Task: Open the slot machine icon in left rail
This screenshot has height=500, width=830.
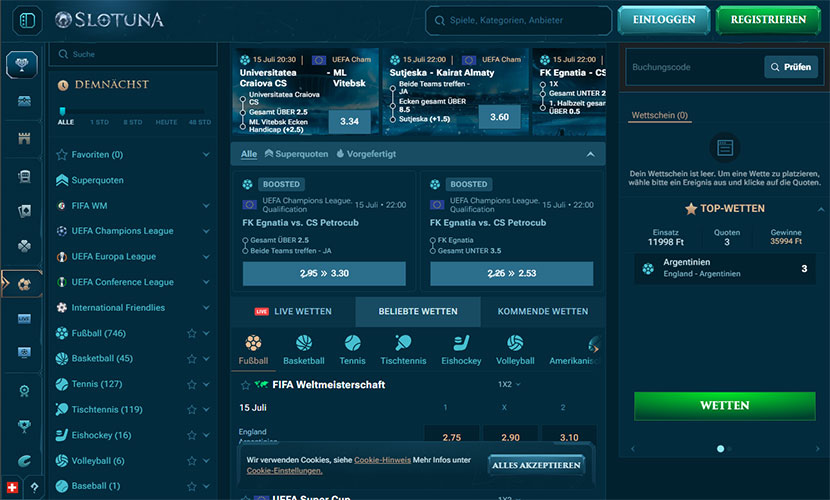Action: 24,176
